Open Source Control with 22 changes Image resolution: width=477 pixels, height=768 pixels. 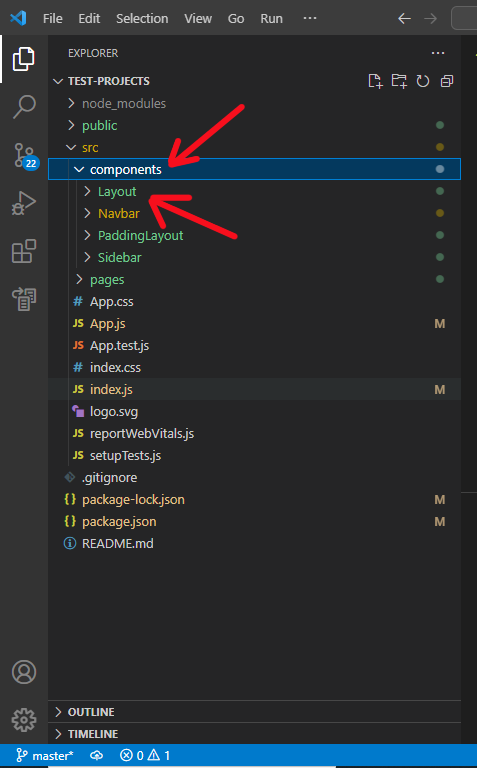click(x=24, y=156)
